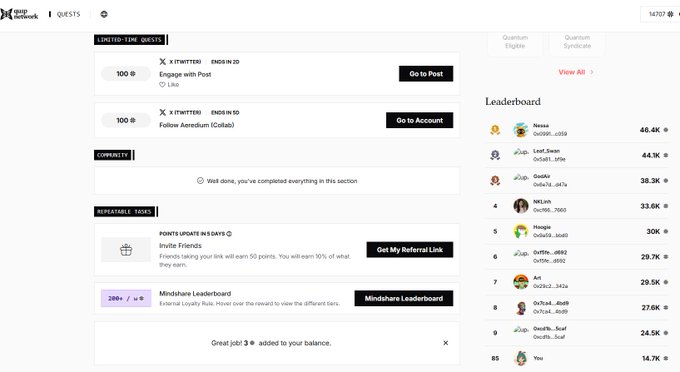680x372 pixels.
Task: Click info icon beside Points Update in 5 days
Action: click(229, 234)
